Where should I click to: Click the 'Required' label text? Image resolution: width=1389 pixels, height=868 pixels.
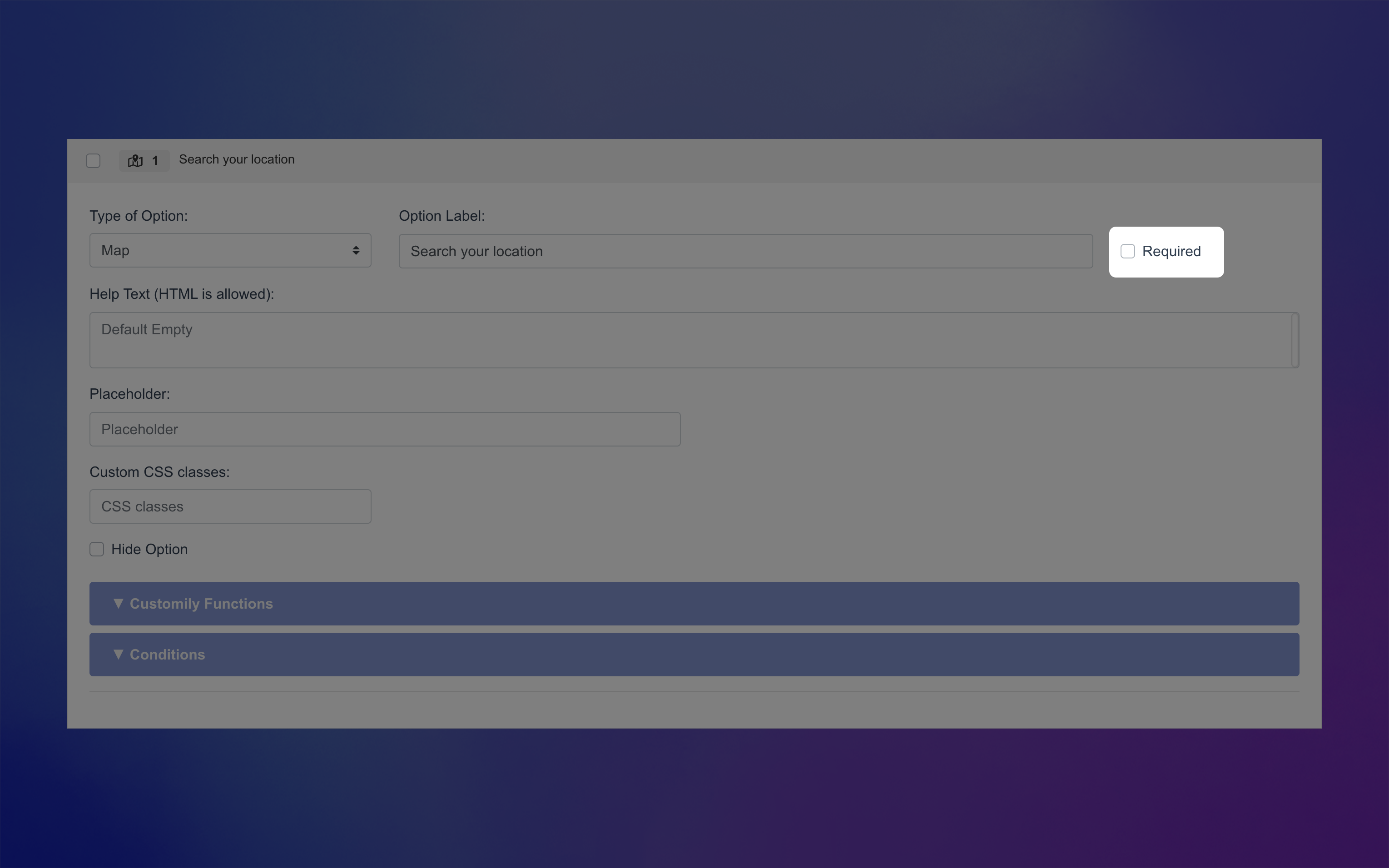1171,252
